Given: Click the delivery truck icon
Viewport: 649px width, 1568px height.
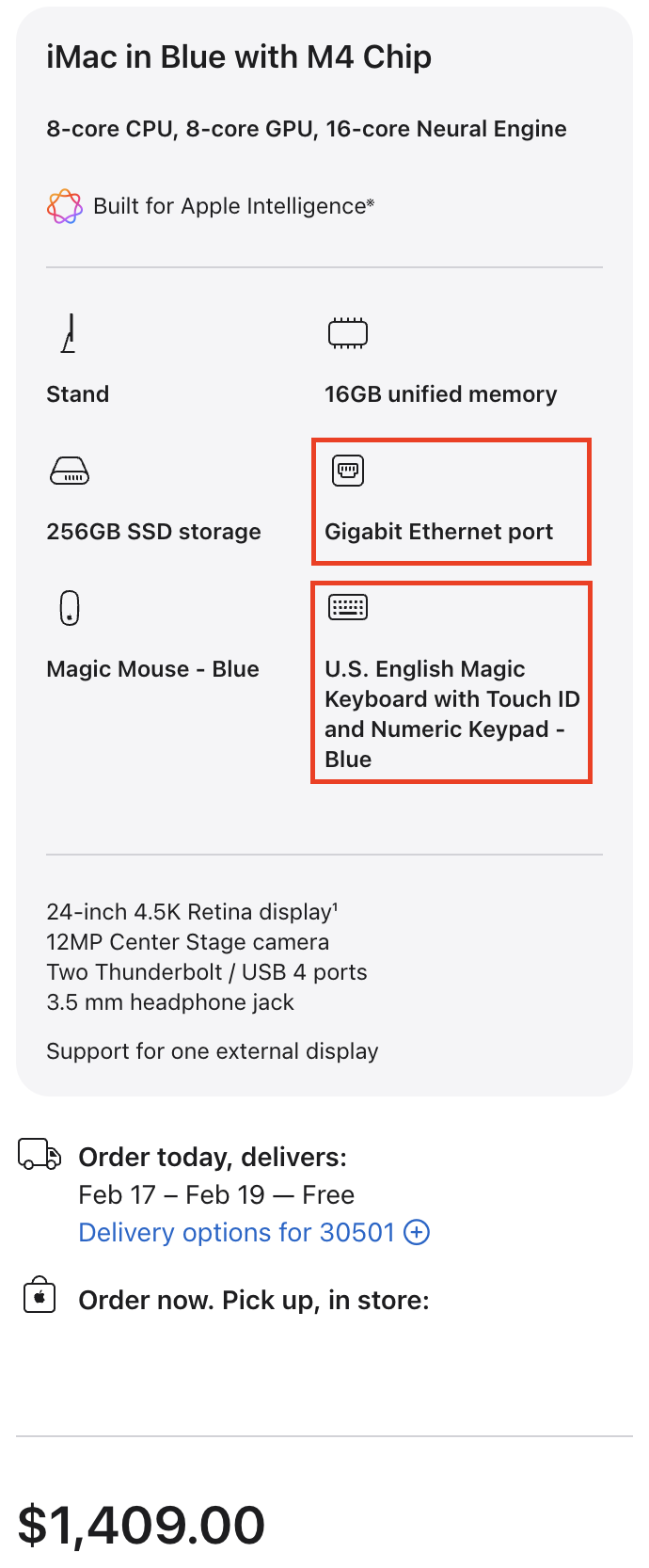Looking at the screenshot, I should (x=40, y=1154).
